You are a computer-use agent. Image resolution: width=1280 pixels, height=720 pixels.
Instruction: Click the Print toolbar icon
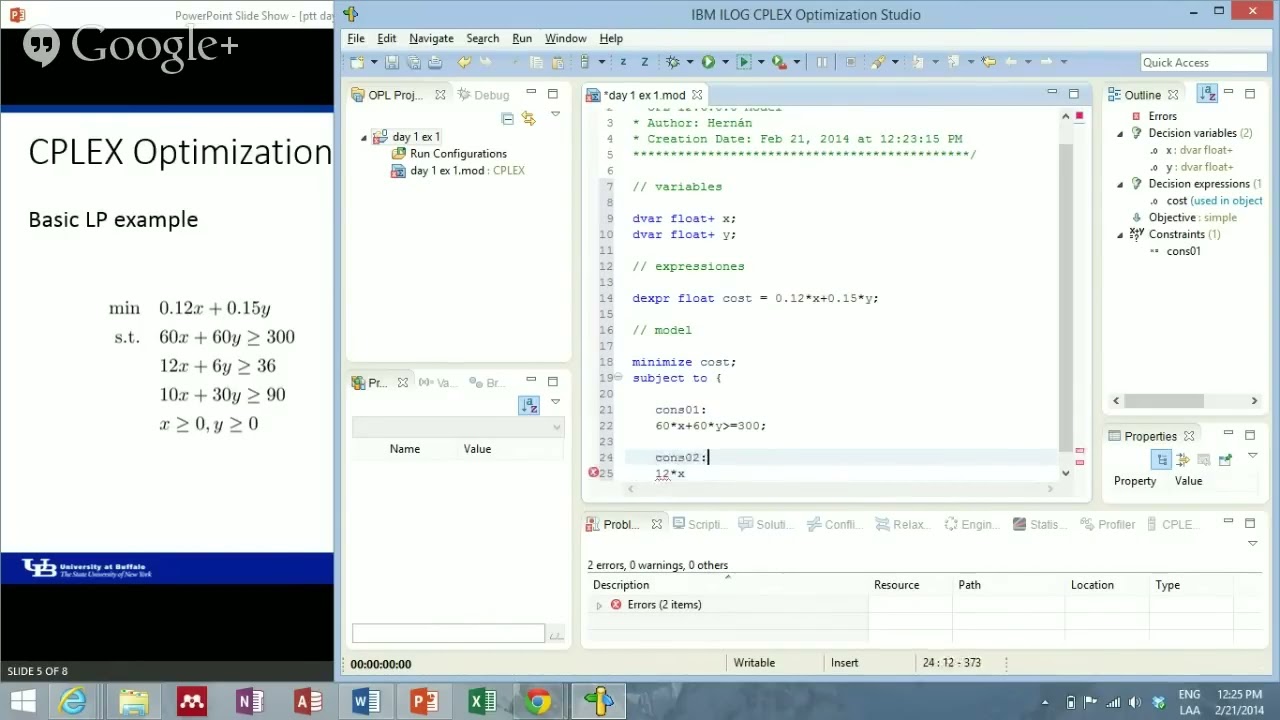click(434, 62)
